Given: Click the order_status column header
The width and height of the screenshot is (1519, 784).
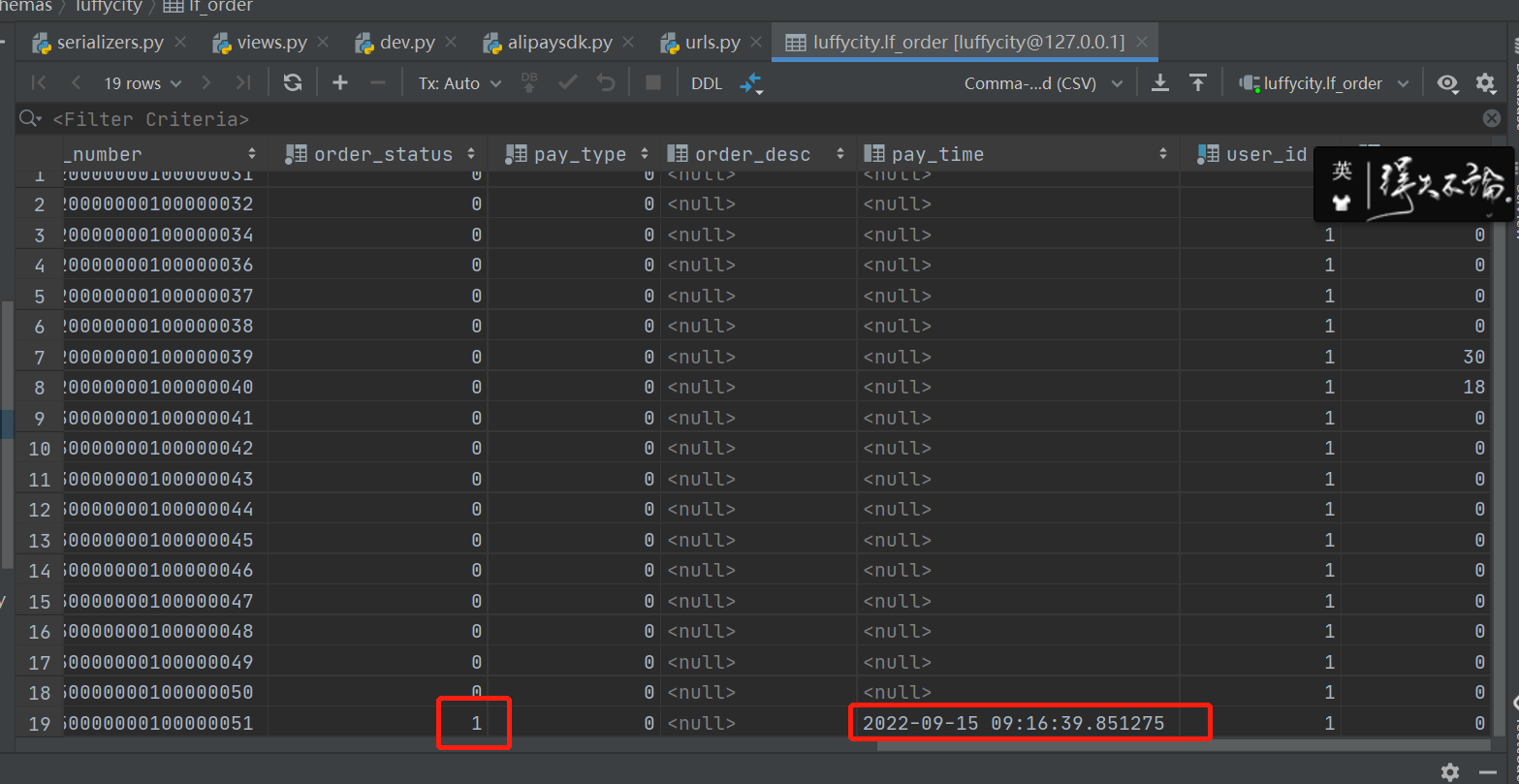Looking at the screenshot, I should pos(377,154).
